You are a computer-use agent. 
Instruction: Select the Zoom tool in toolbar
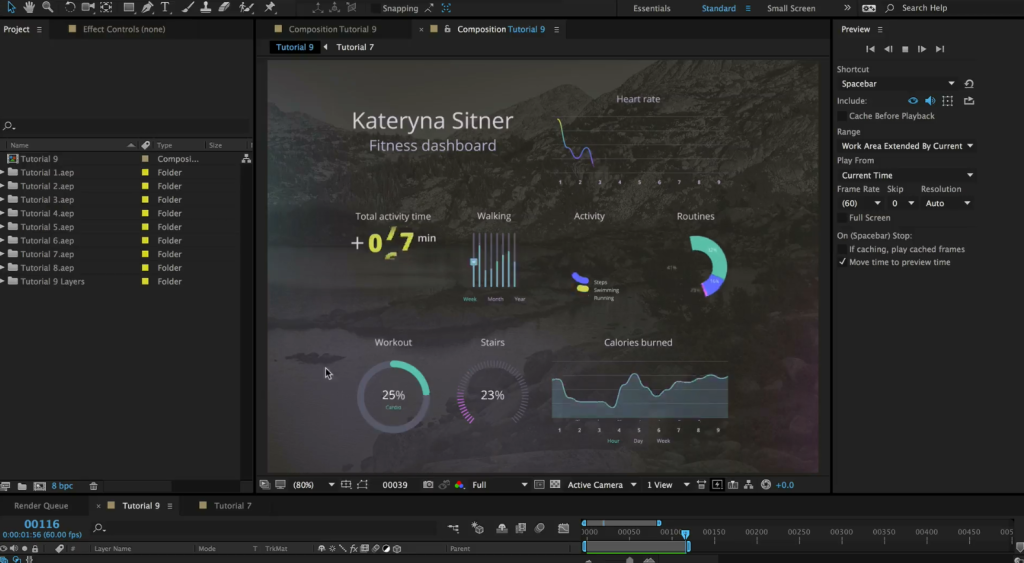[x=47, y=7]
